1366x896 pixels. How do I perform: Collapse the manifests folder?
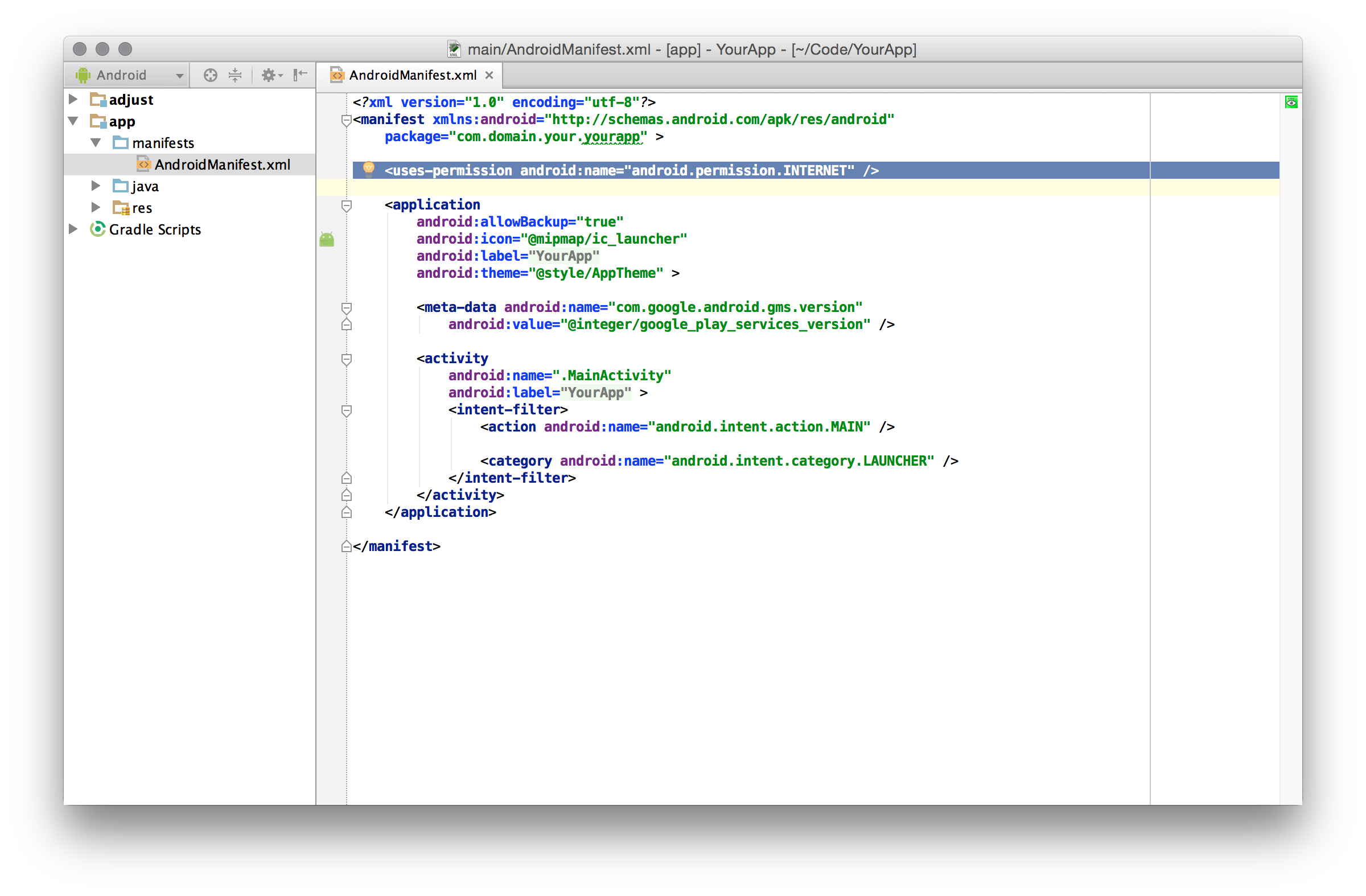(x=96, y=142)
